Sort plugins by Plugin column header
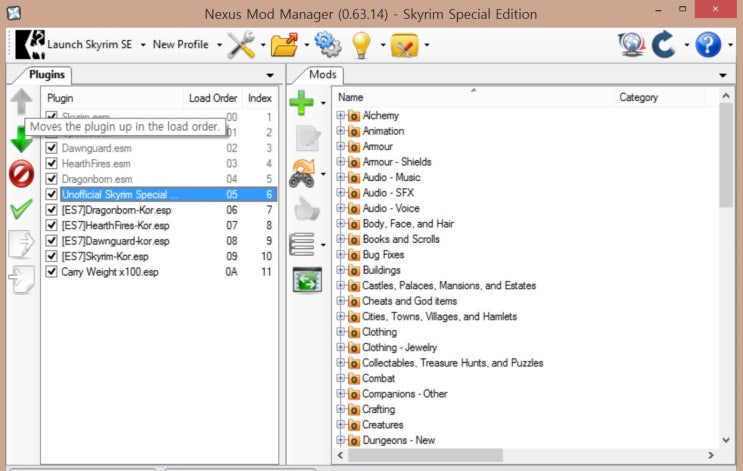Screen dimensions: 743x471 113,98
